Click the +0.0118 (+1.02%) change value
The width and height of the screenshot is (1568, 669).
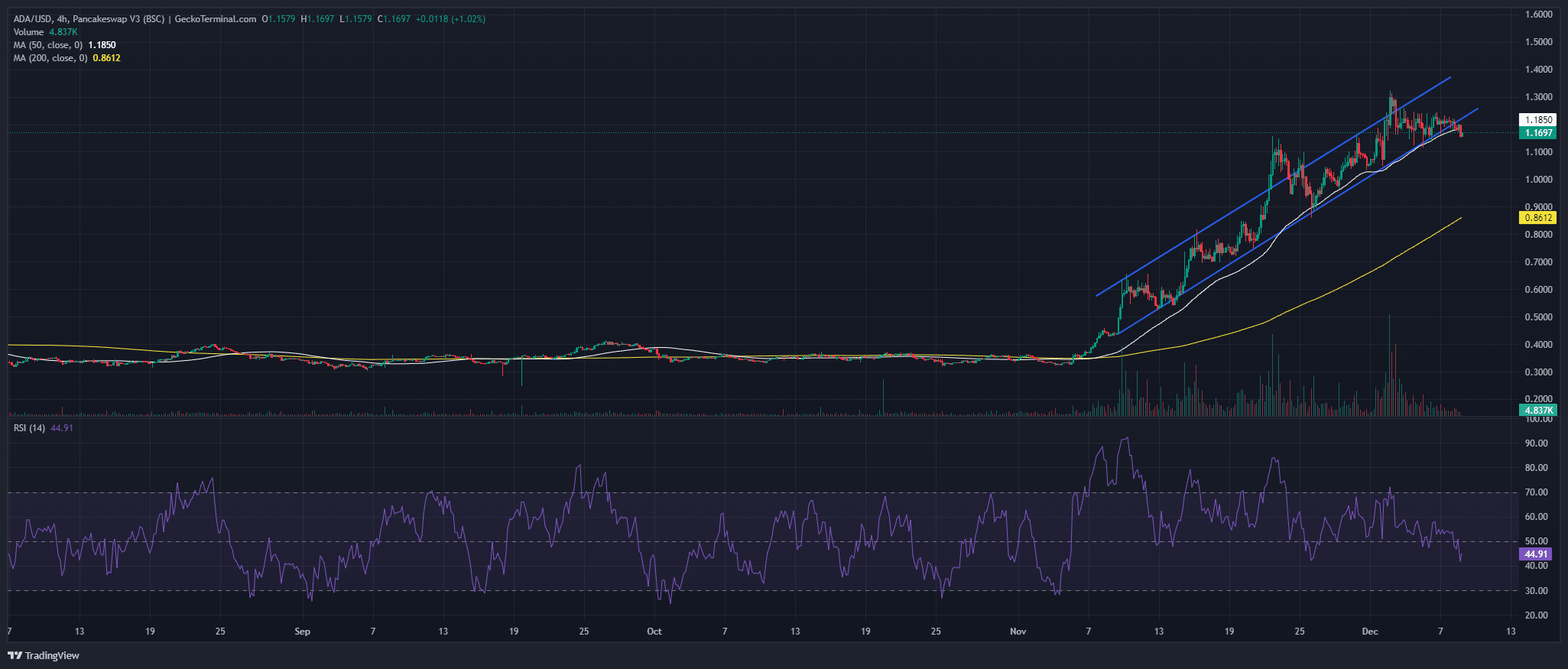pyautogui.click(x=450, y=19)
